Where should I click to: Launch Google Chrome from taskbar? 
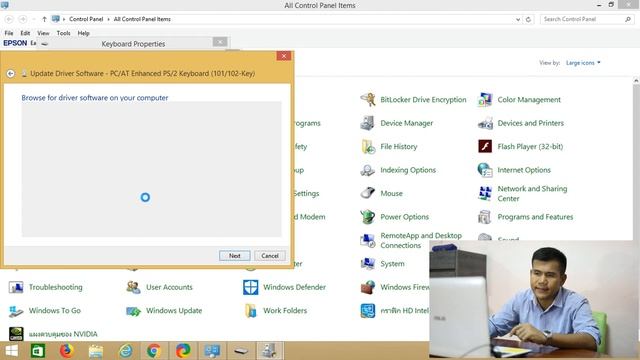pyautogui.click(x=154, y=351)
